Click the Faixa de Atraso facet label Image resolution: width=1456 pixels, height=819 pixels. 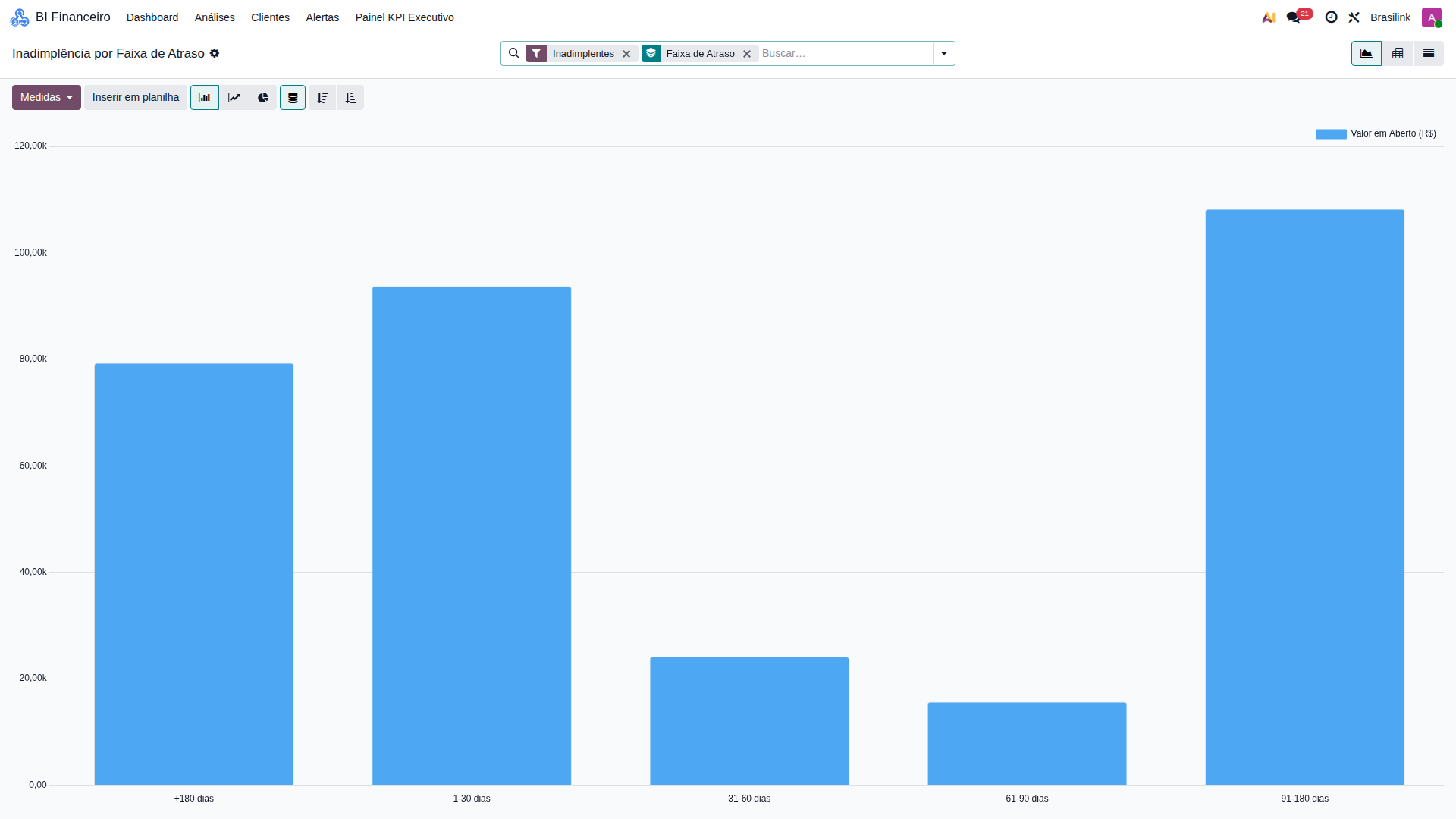click(x=700, y=53)
